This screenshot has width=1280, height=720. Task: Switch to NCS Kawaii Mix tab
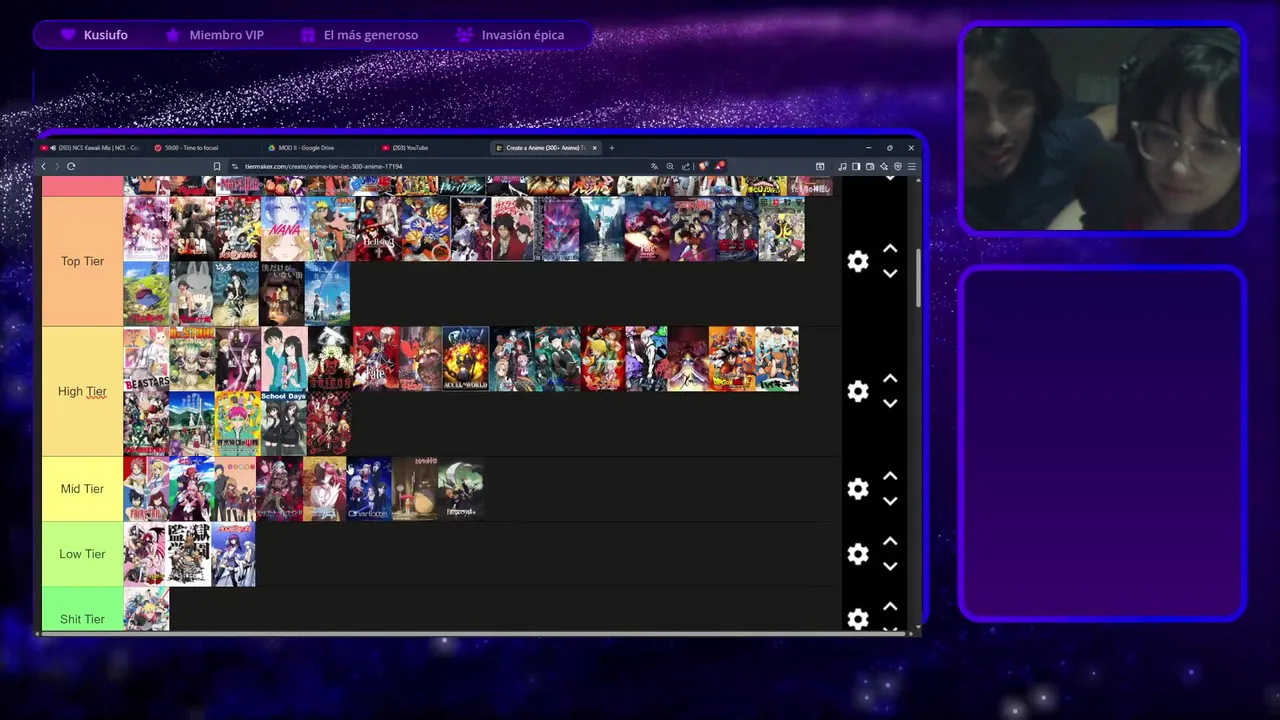tap(91, 148)
